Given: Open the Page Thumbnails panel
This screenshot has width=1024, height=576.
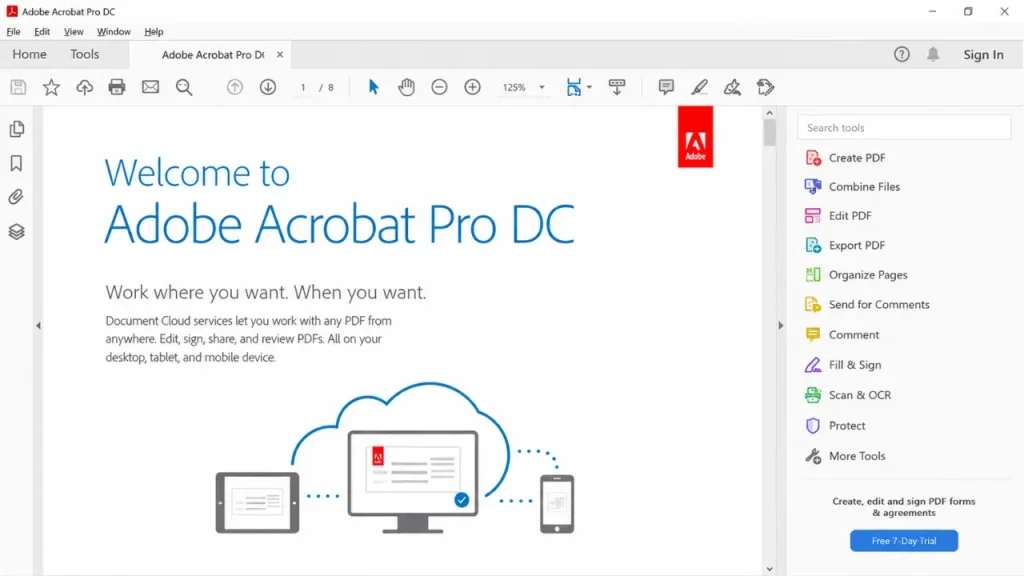Looking at the screenshot, I should point(17,129).
